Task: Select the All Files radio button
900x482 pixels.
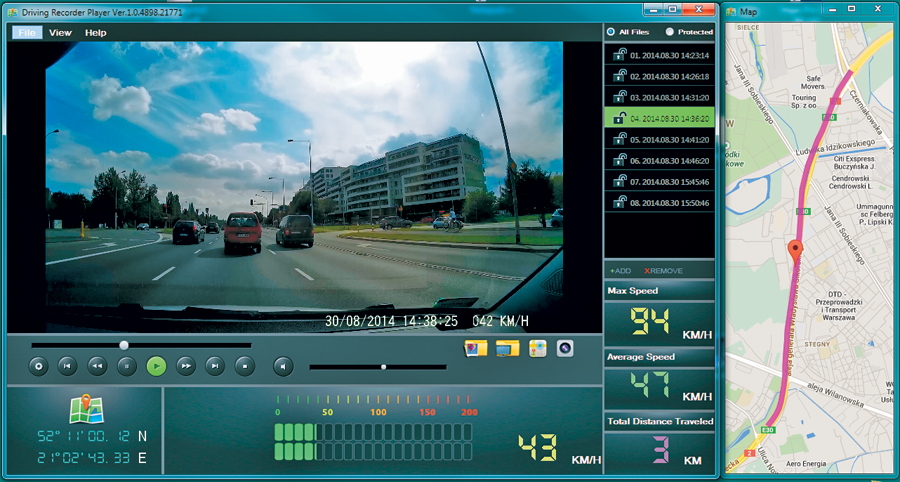Action: click(611, 32)
